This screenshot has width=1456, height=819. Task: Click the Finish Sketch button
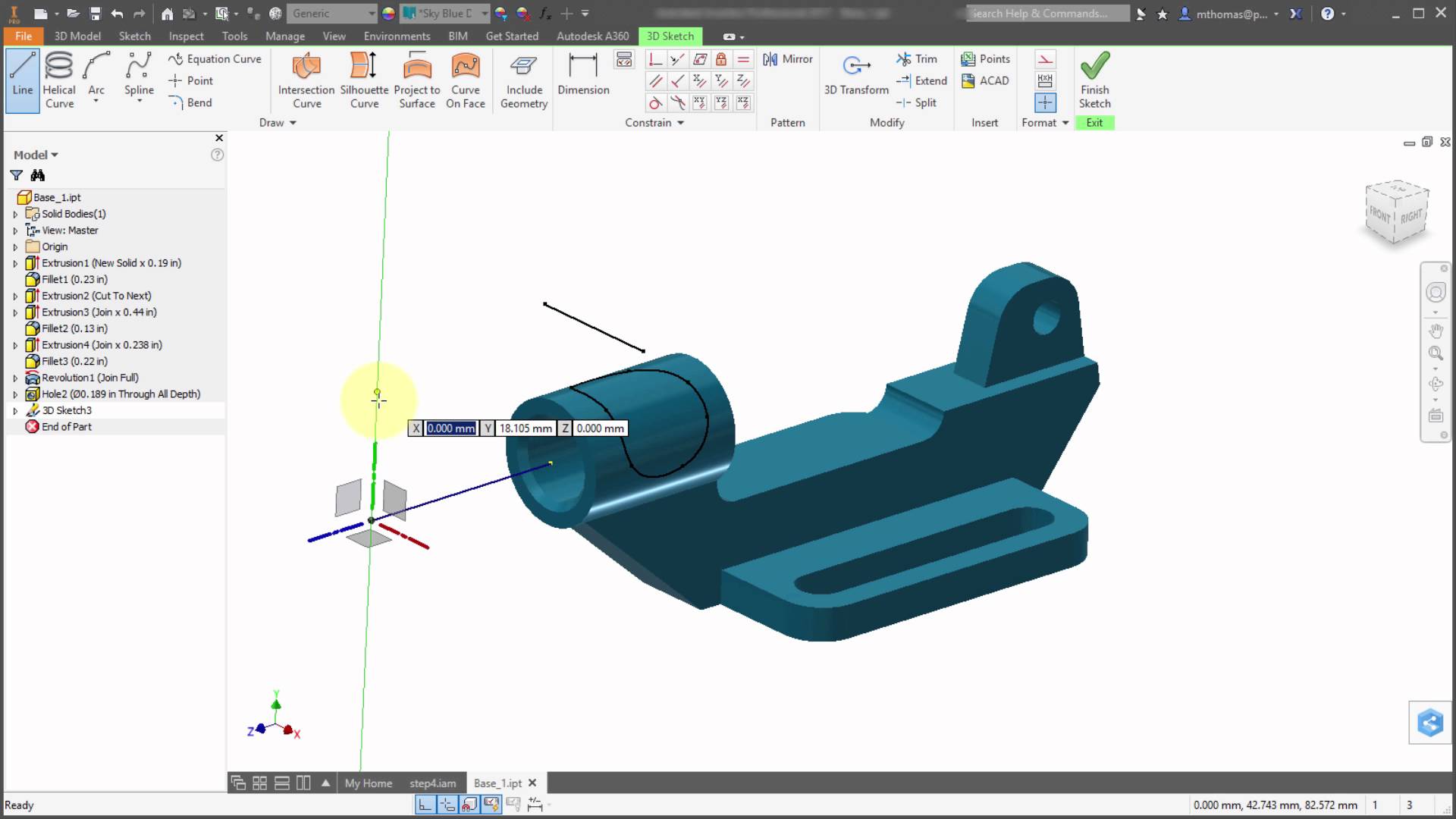(x=1094, y=78)
